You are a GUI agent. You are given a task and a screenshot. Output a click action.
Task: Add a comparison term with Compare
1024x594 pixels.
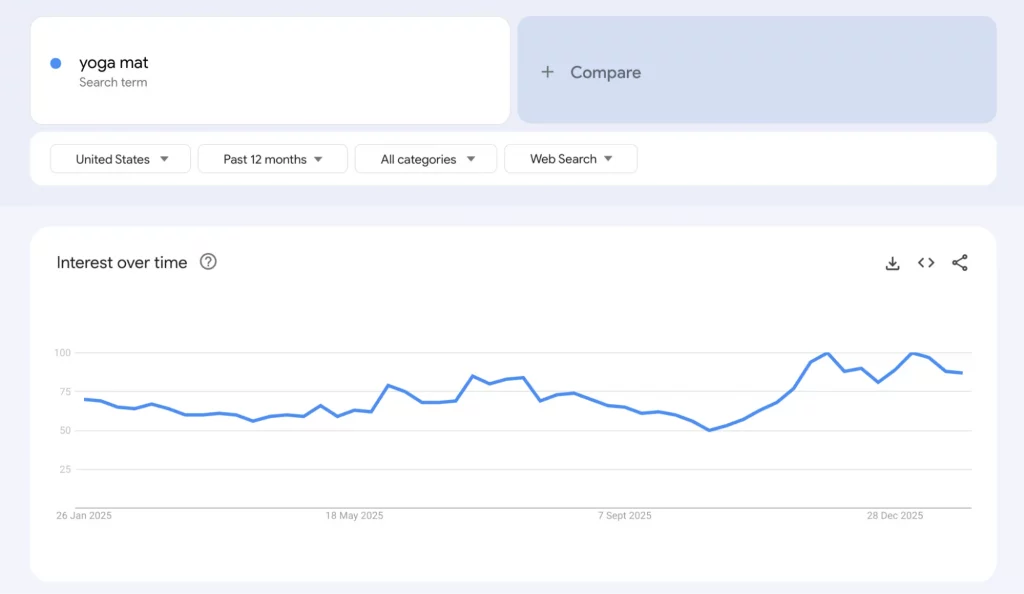click(x=757, y=70)
